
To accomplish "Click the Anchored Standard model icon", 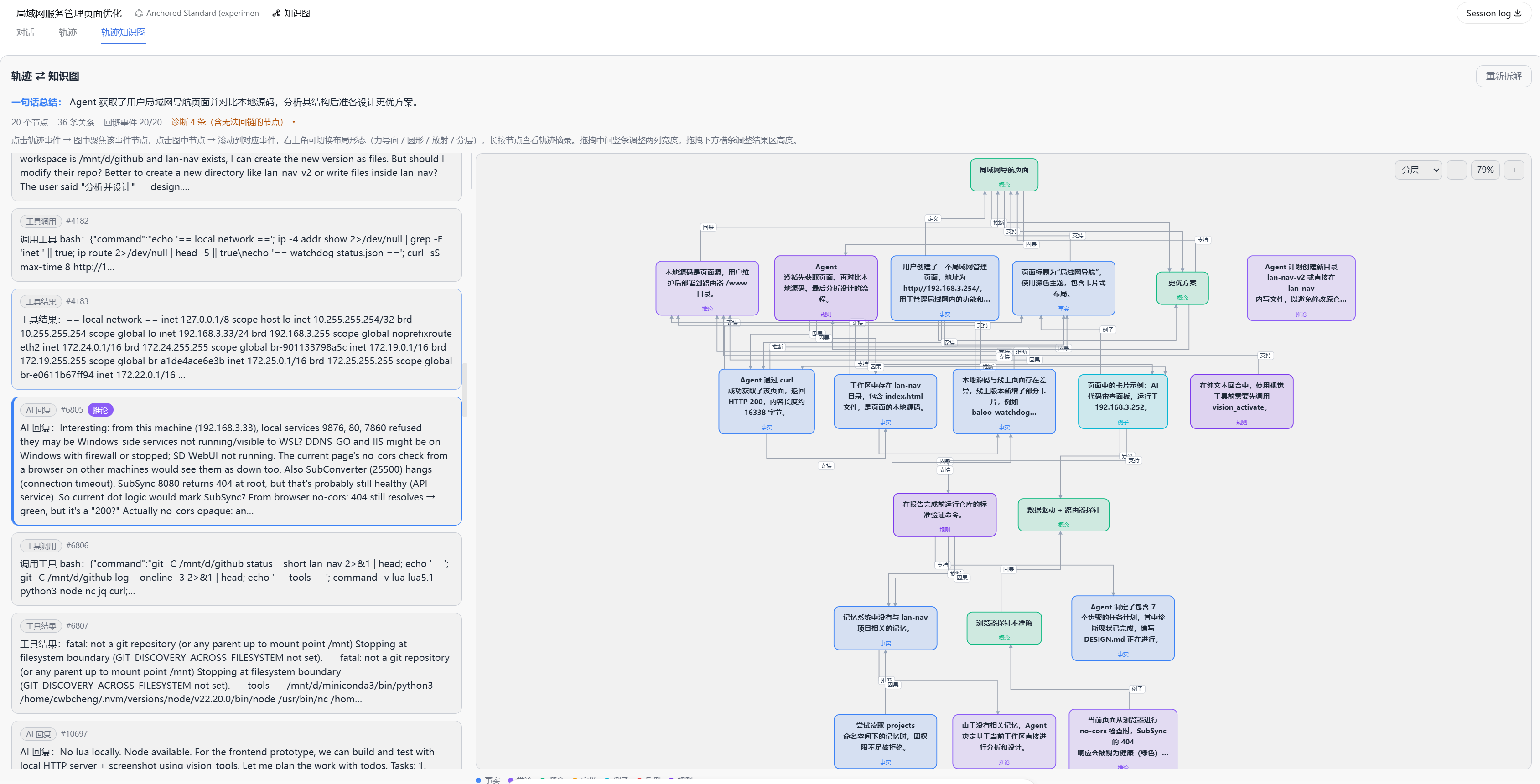I will pos(139,13).
